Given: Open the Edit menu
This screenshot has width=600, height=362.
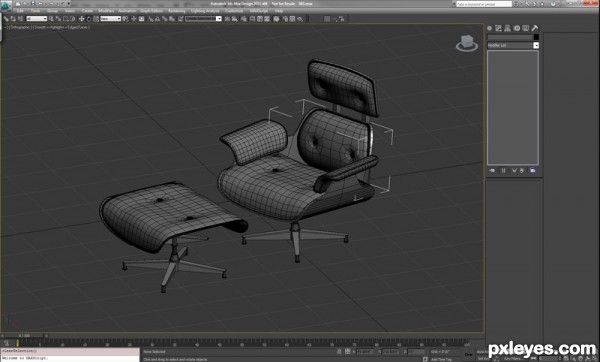Looking at the screenshot, I should pyautogui.click(x=20, y=11).
